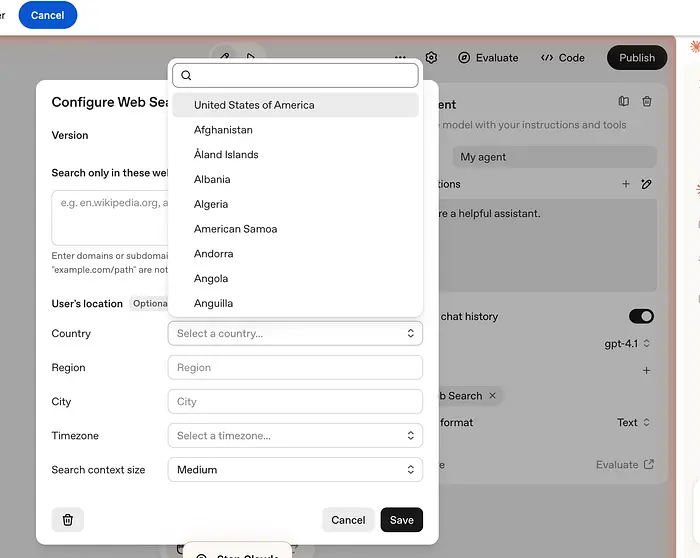Save the Web Search configuration
The width and height of the screenshot is (700, 558).
[401, 520]
